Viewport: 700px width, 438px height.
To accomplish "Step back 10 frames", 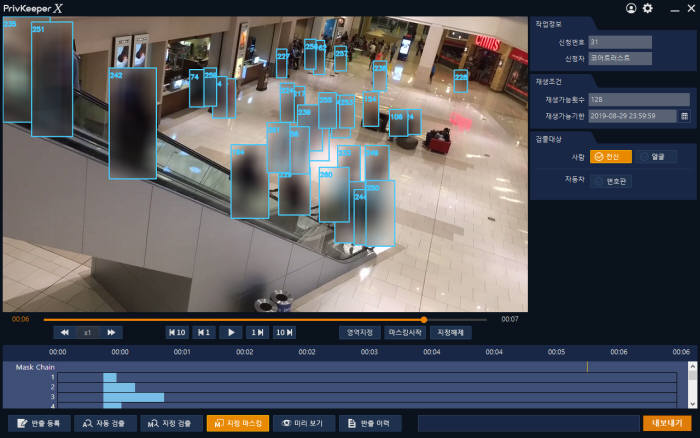I will (177, 332).
